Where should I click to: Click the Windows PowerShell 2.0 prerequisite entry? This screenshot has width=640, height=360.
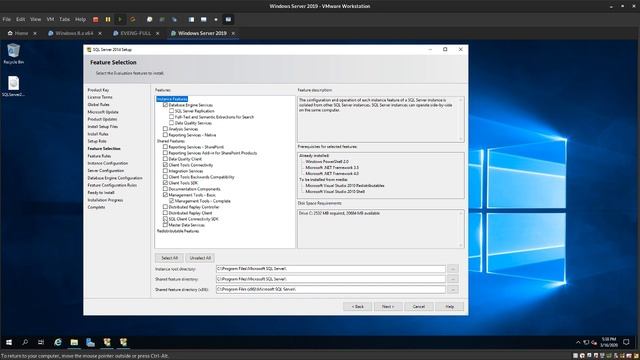pos(327,162)
